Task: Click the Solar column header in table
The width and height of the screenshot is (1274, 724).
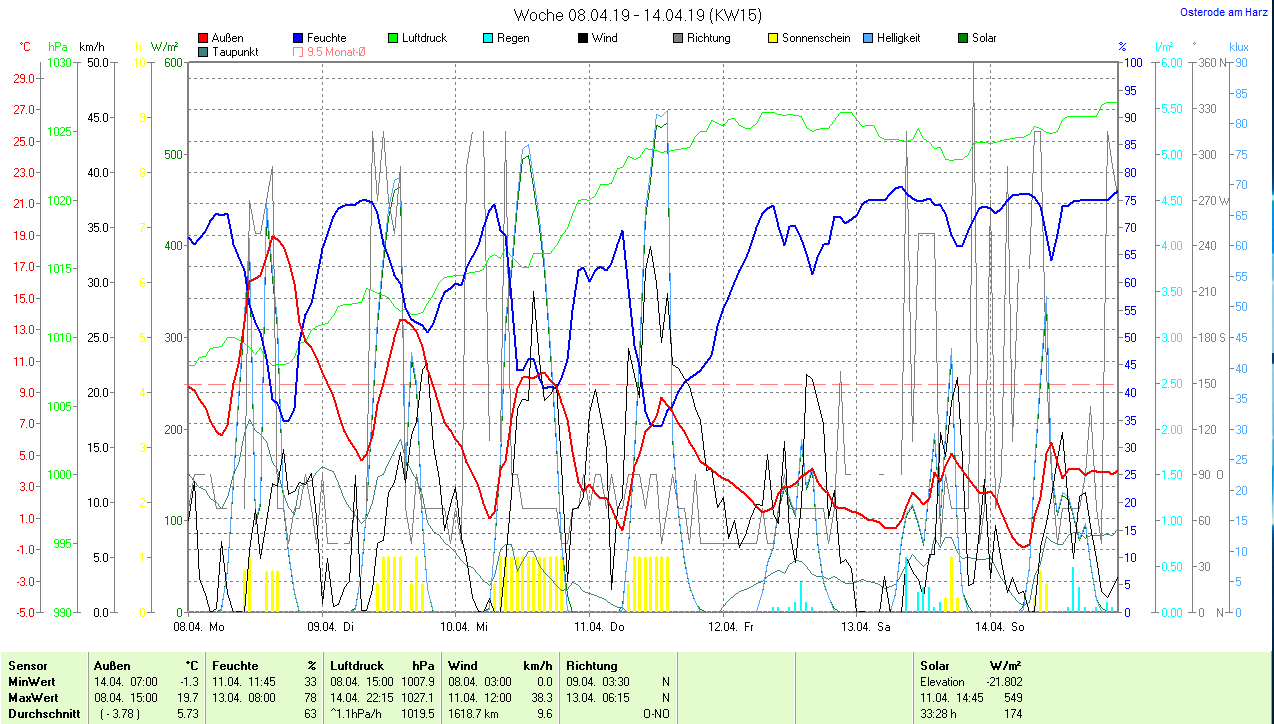Action: pos(935,666)
